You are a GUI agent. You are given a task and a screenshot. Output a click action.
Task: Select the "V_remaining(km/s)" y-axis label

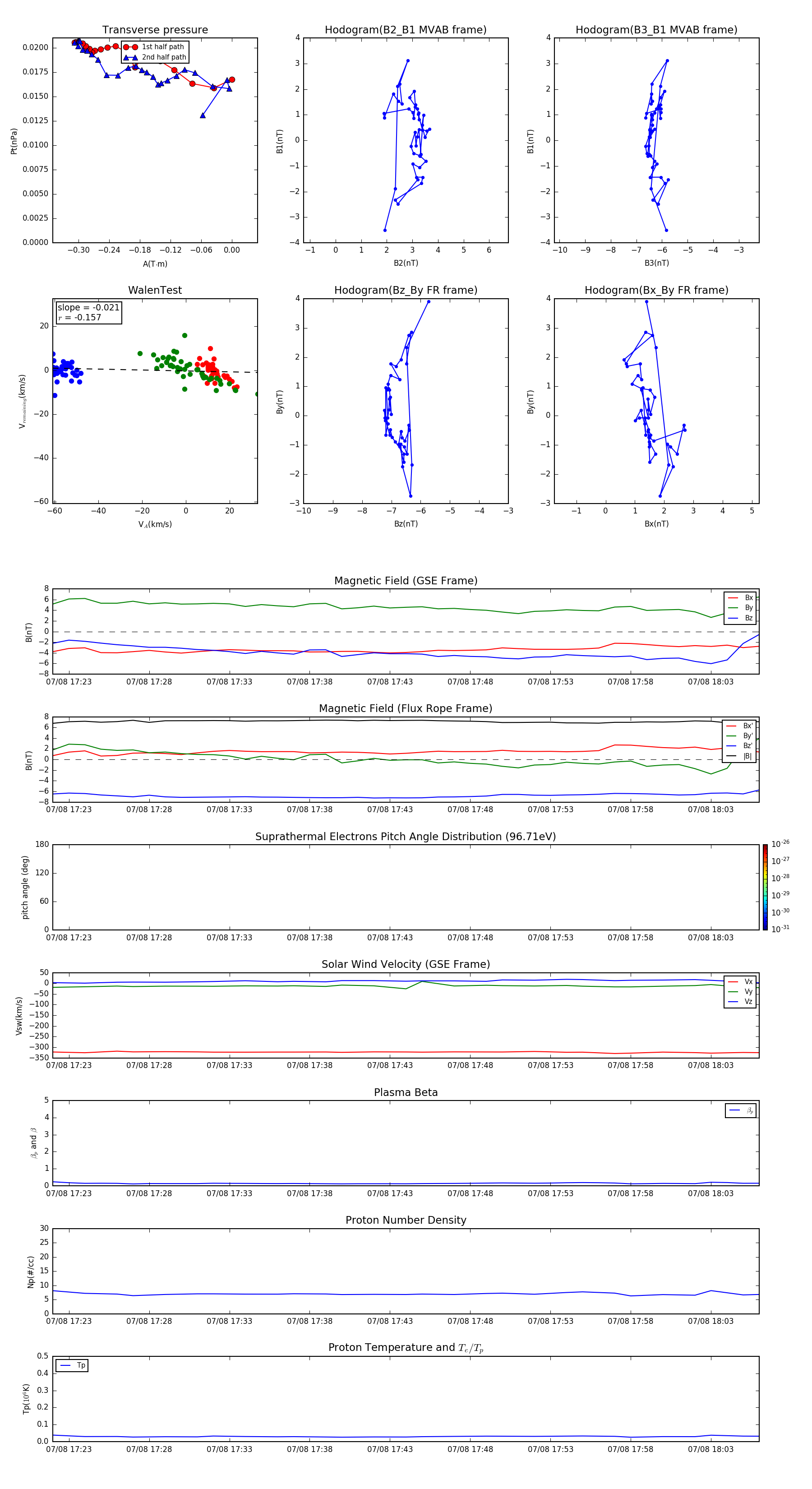pos(23,401)
